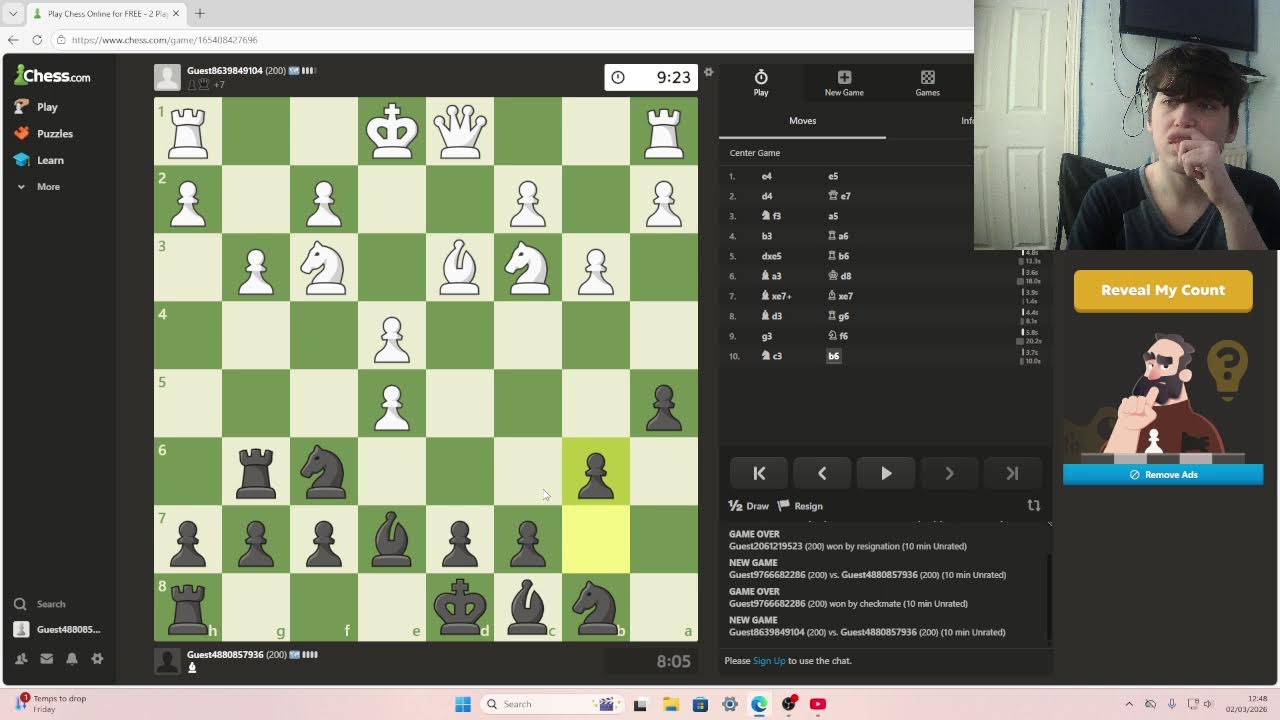1280x720 pixels.
Task: Go to next move
Action: (949, 474)
